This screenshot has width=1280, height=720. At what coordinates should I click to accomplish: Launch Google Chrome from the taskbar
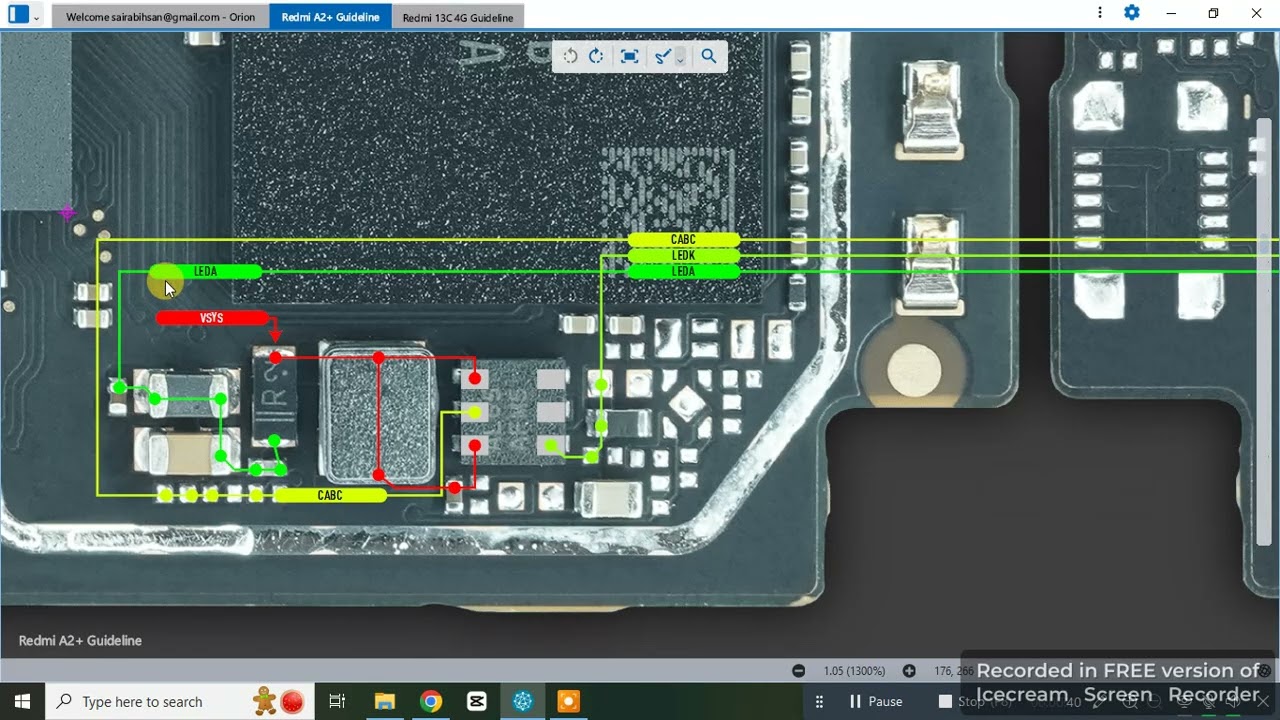click(431, 701)
